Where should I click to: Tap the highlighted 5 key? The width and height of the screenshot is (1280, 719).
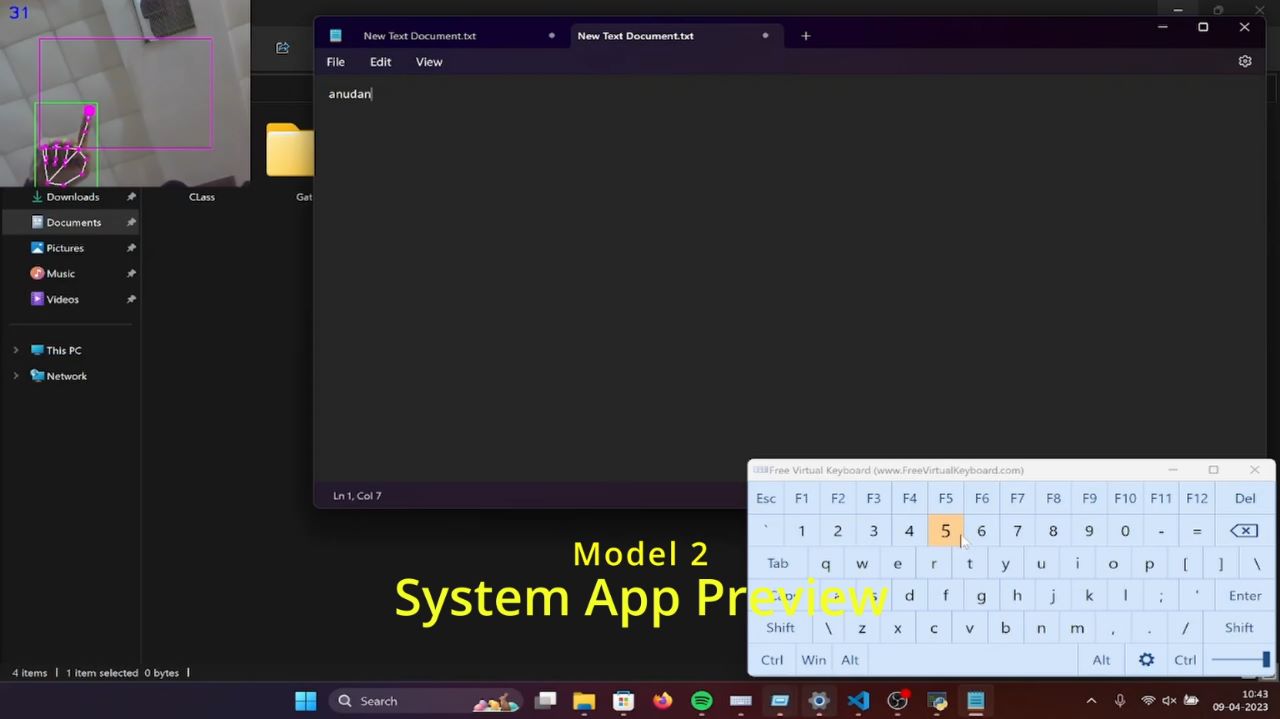tap(945, 531)
